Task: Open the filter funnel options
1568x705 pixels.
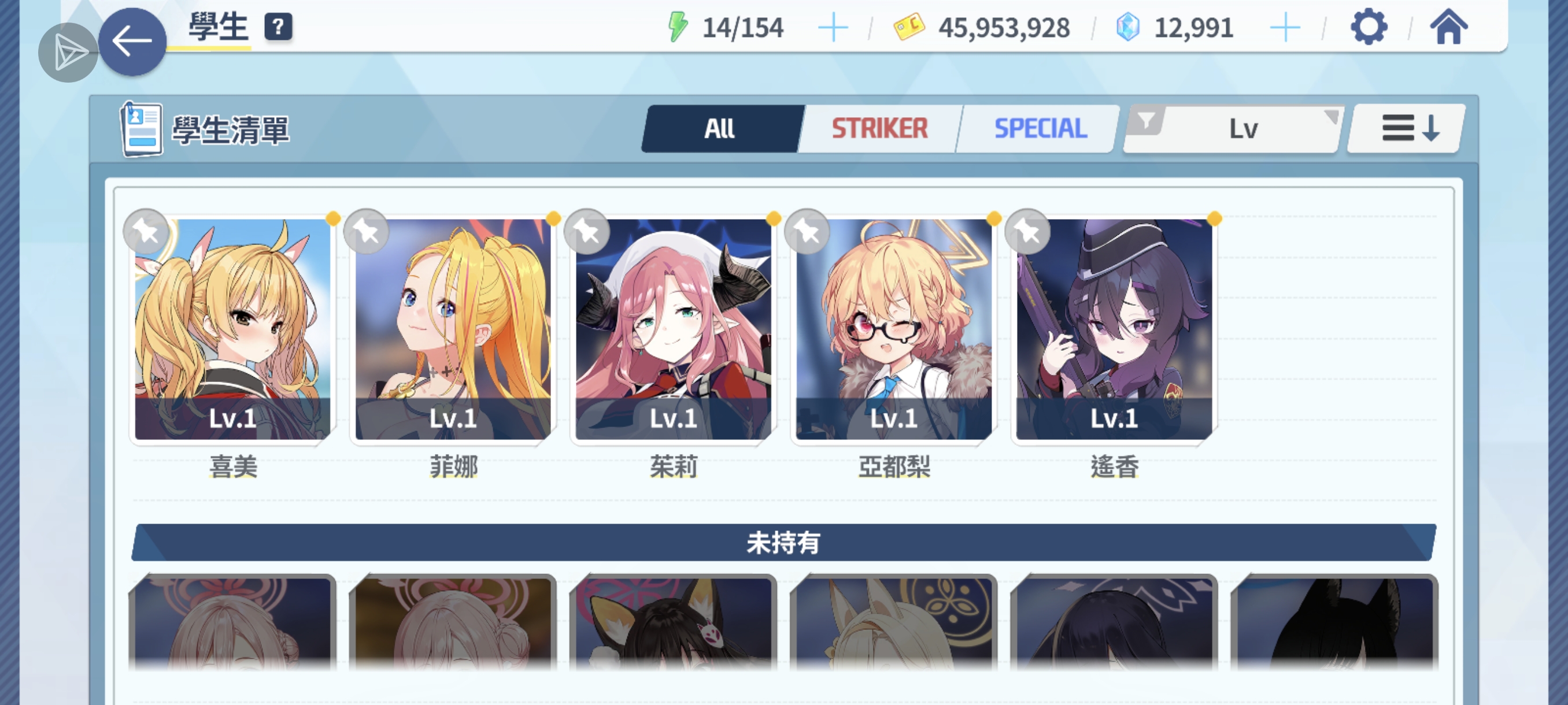Action: [1146, 120]
